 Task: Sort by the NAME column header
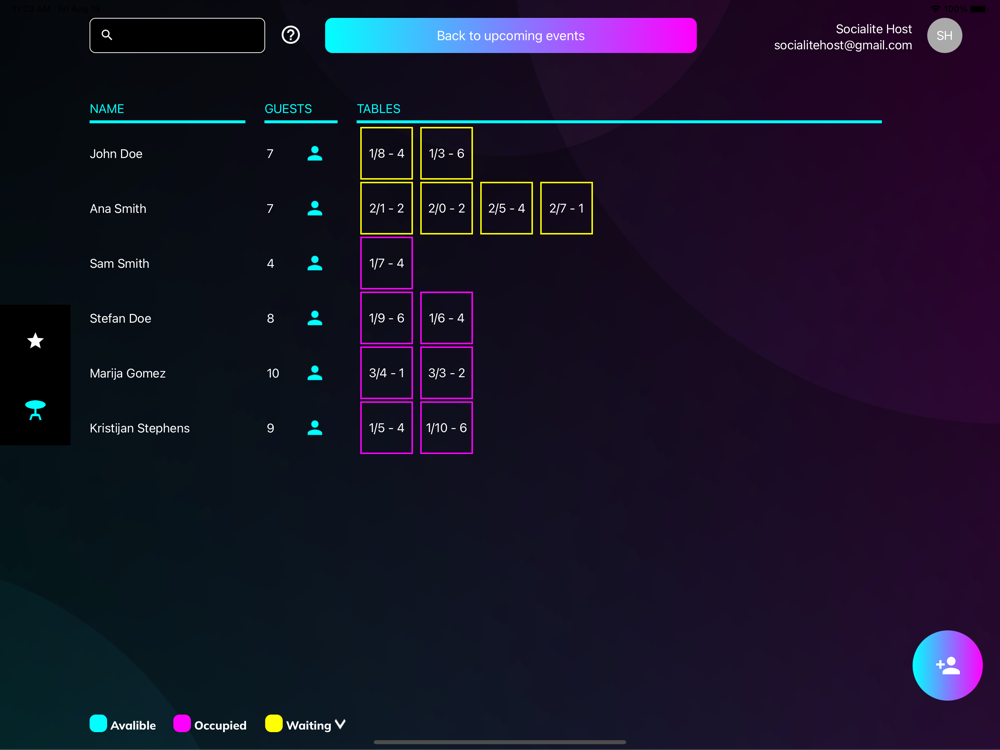point(107,109)
